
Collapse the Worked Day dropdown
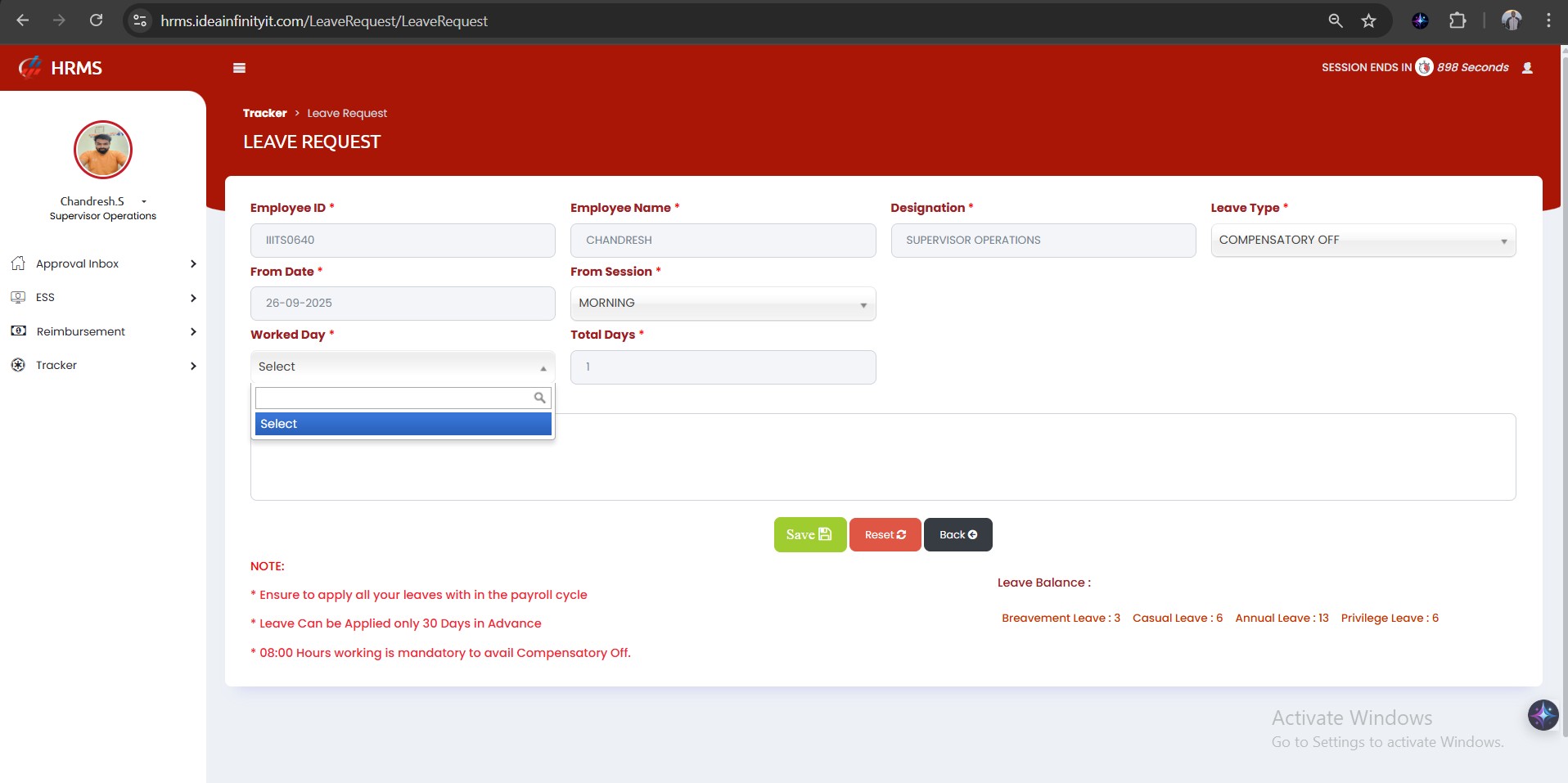click(x=403, y=367)
